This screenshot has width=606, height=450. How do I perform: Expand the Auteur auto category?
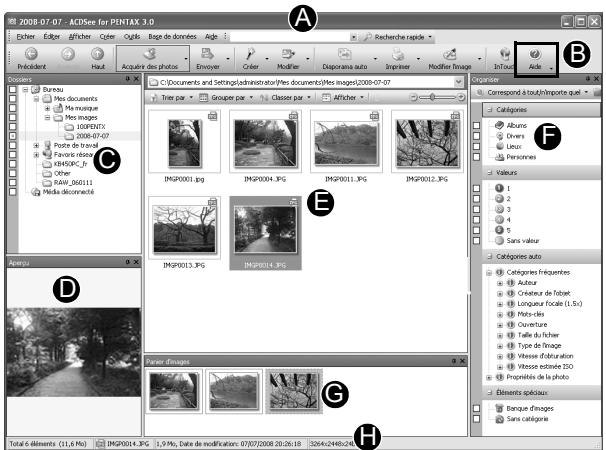[500, 283]
